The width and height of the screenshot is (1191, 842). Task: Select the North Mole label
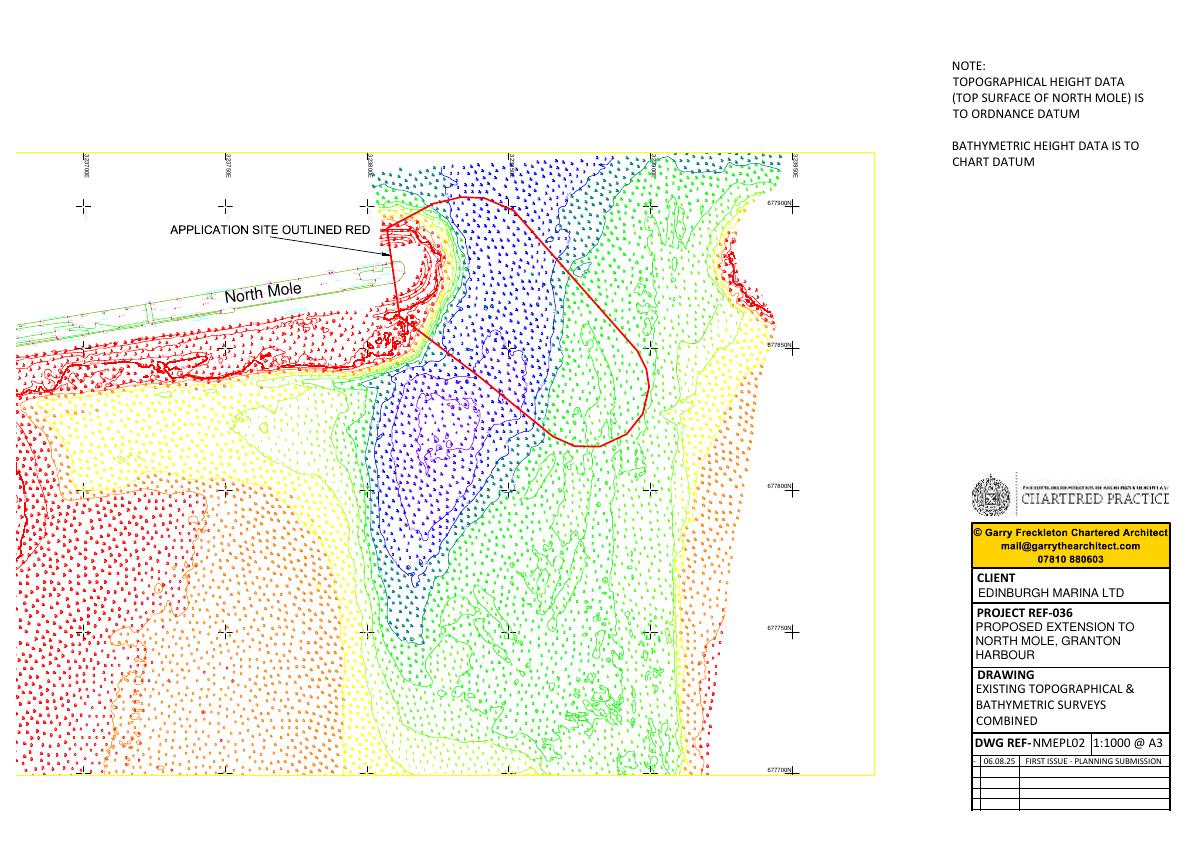pos(263,292)
